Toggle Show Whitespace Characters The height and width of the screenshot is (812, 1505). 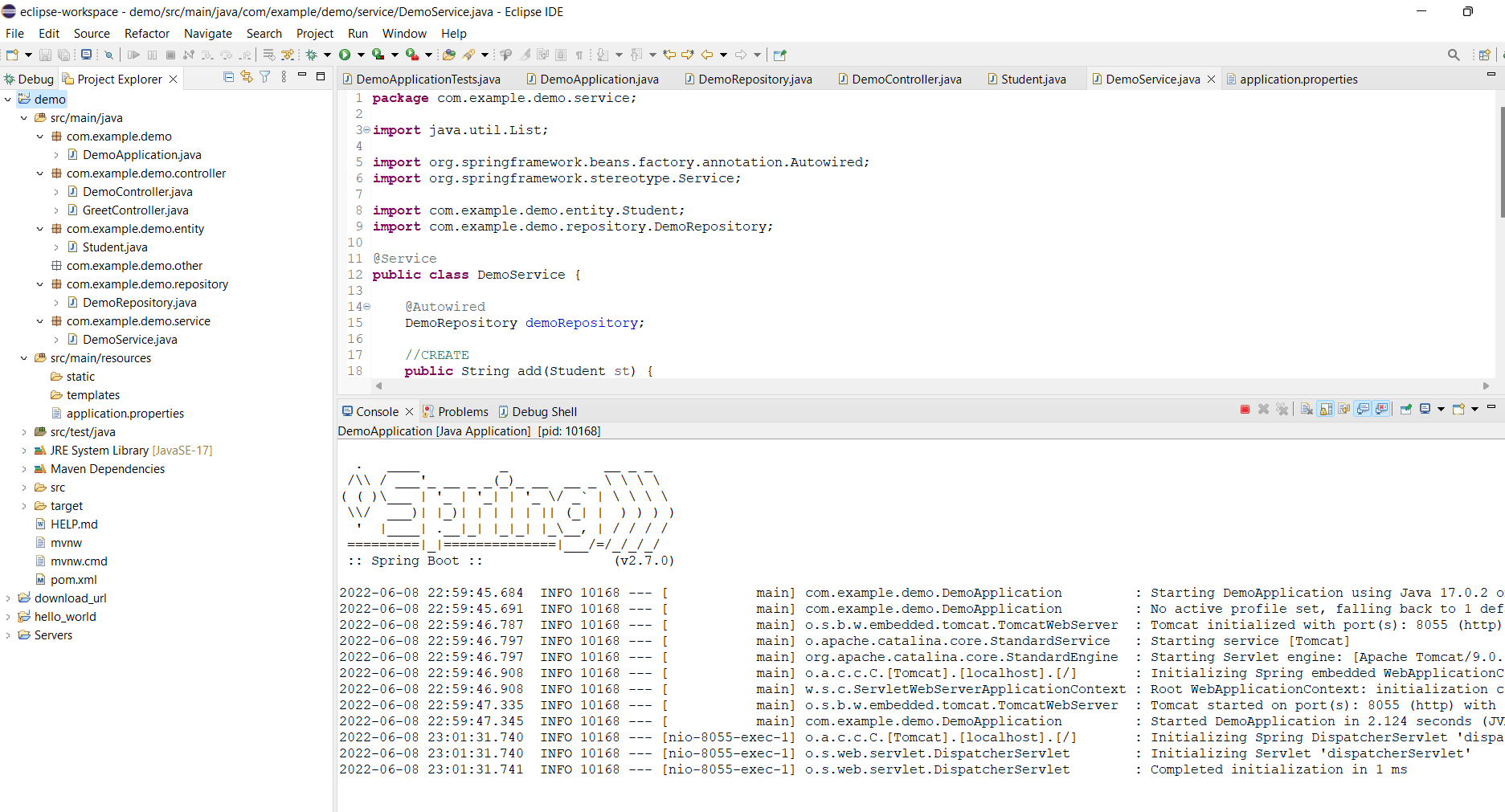pyautogui.click(x=579, y=55)
